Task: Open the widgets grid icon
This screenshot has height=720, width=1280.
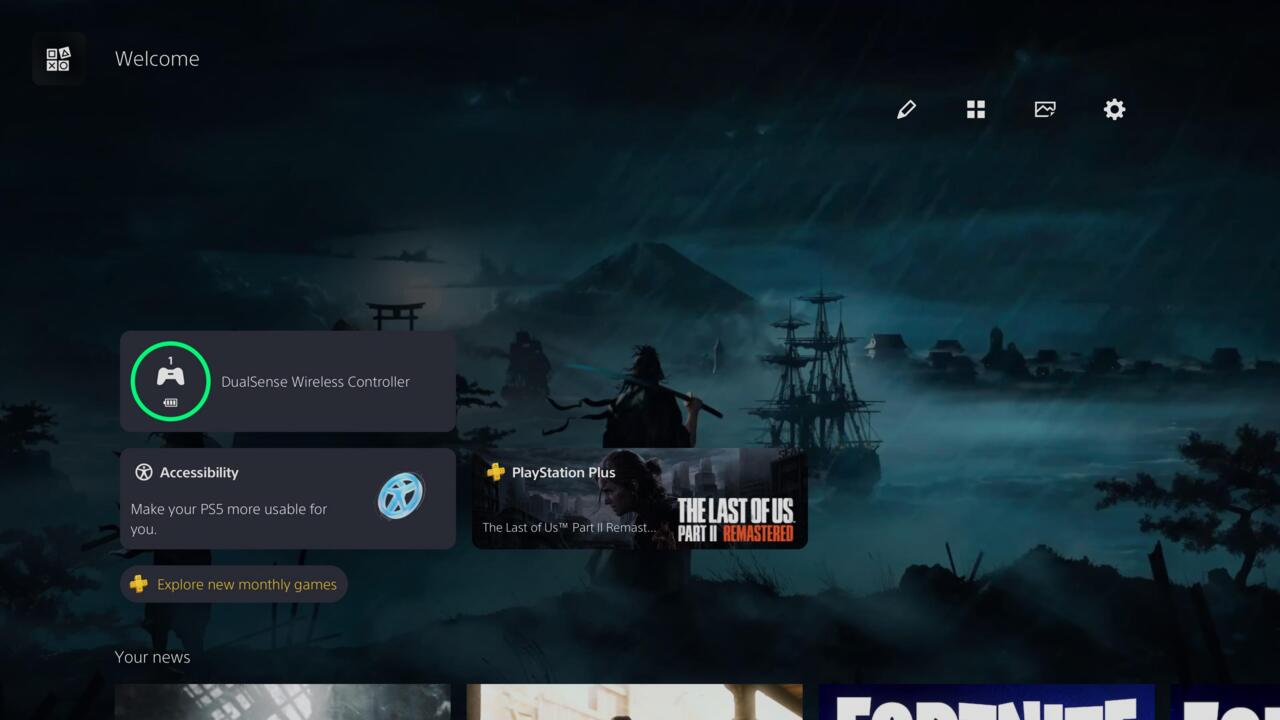Action: (x=976, y=110)
